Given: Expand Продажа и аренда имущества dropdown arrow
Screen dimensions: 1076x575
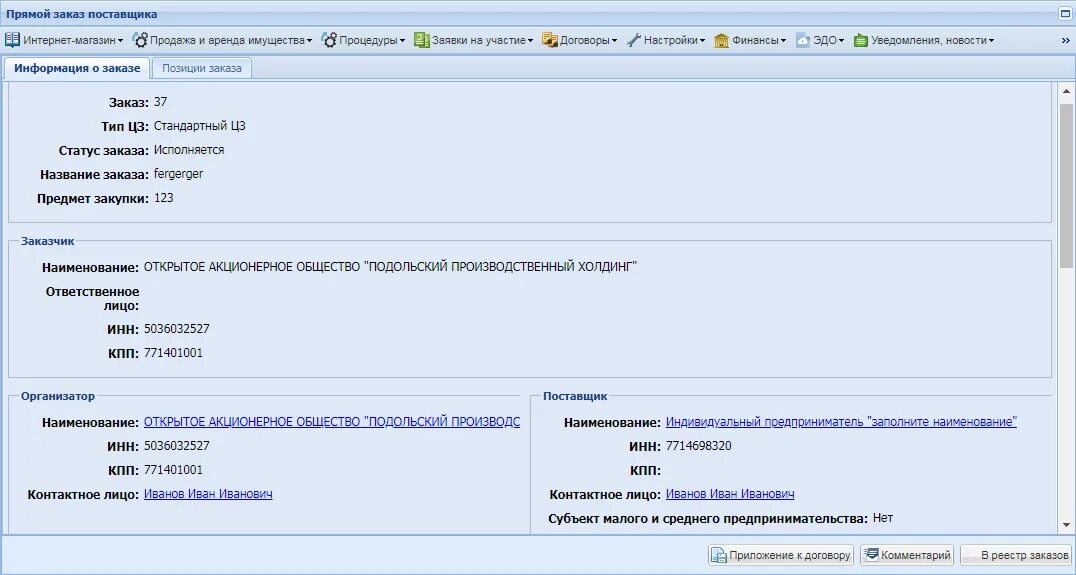Looking at the screenshot, I should coord(309,40).
